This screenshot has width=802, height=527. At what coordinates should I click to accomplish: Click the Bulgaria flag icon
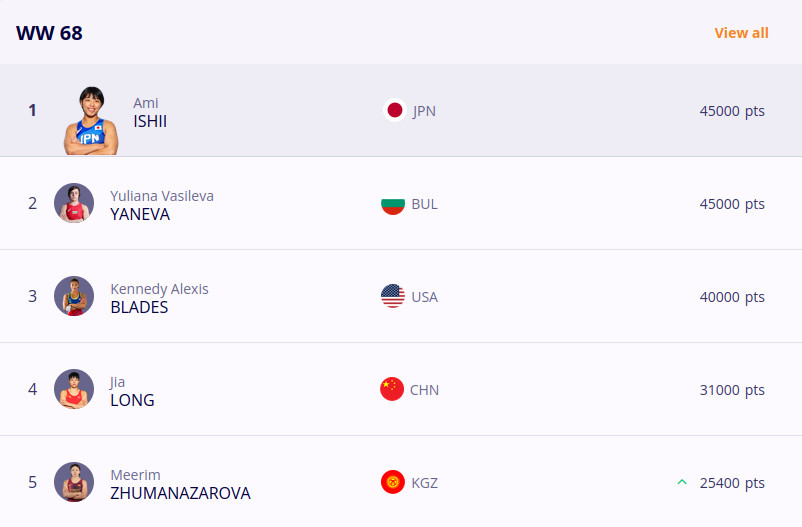(x=393, y=204)
